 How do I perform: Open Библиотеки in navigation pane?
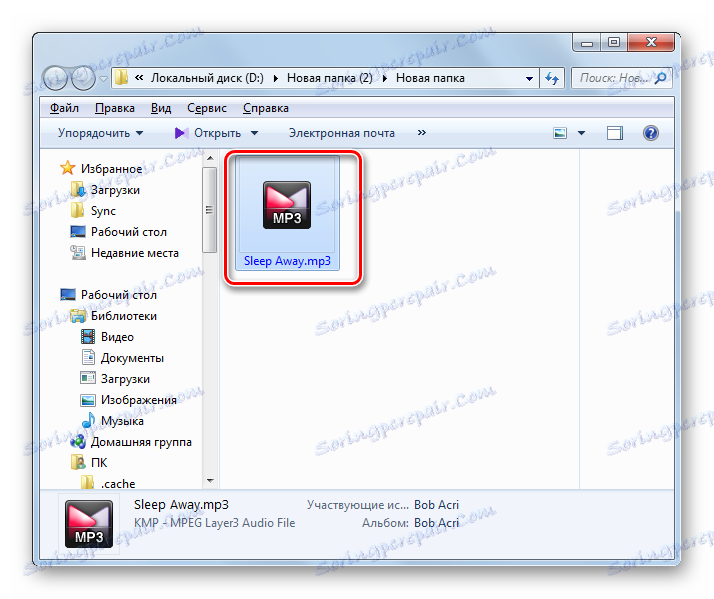click(124, 316)
